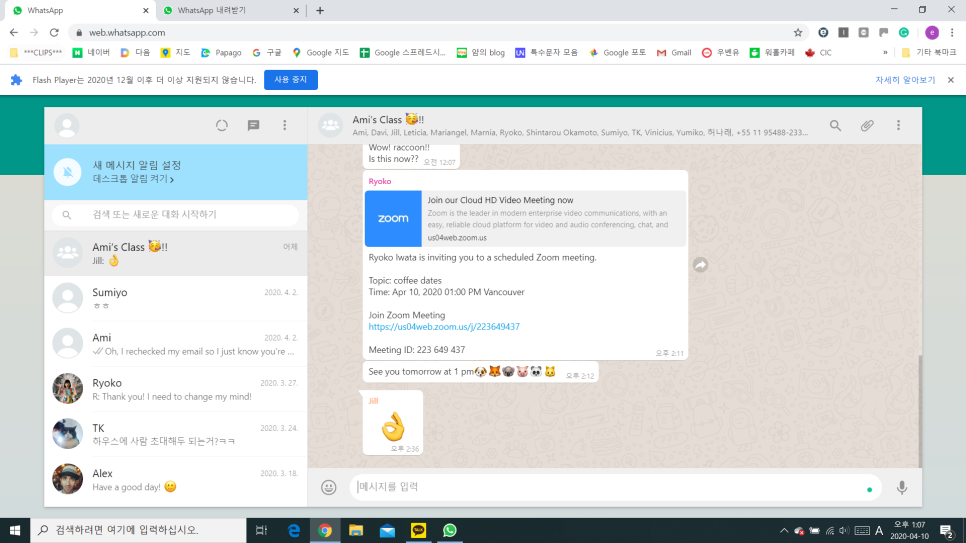Image resolution: width=966 pixels, height=543 pixels.
Task: Open Chrome's three-dot menu
Action: pyautogui.click(x=952, y=33)
